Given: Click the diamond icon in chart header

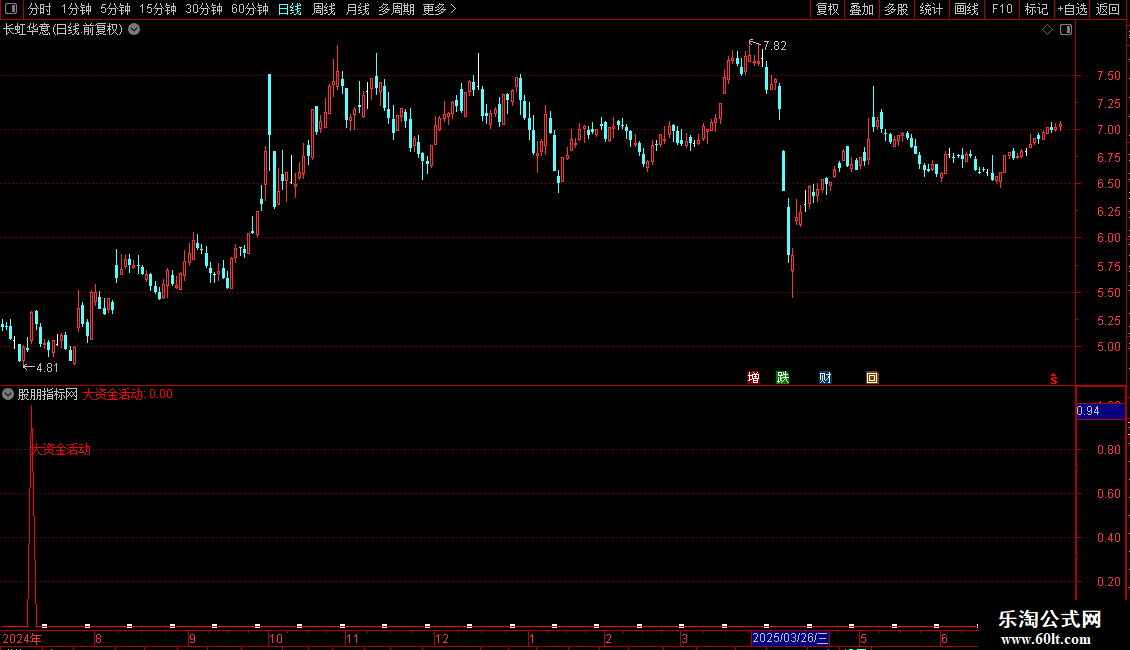Looking at the screenshot, I should 1048,30.
